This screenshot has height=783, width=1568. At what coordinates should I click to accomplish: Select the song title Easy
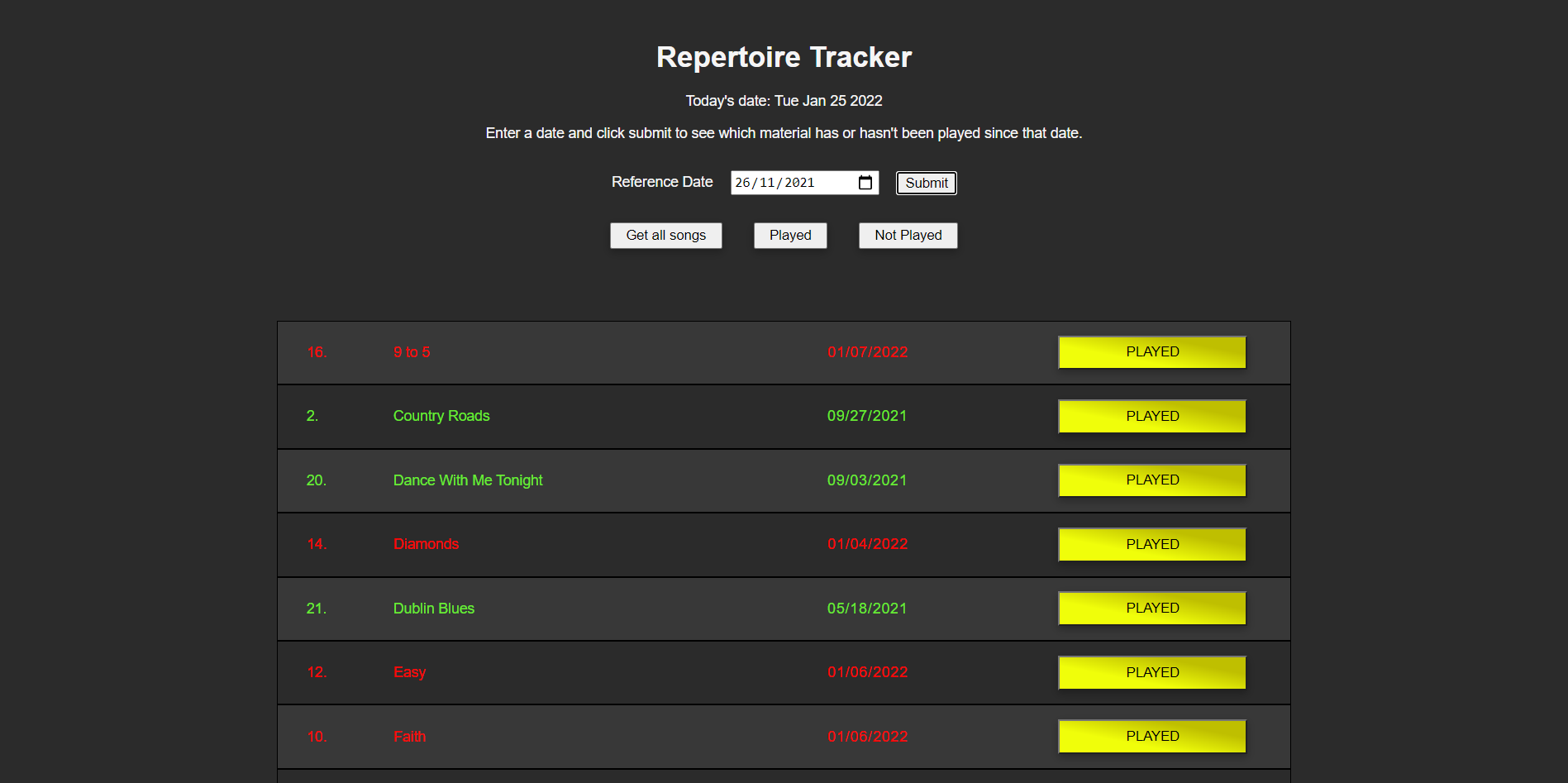pos(410,672)
